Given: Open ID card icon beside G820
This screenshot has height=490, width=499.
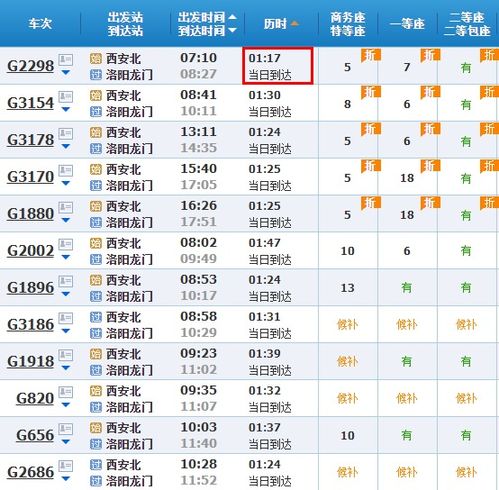Looking at the screenshot, I should (x=66, y=392).
